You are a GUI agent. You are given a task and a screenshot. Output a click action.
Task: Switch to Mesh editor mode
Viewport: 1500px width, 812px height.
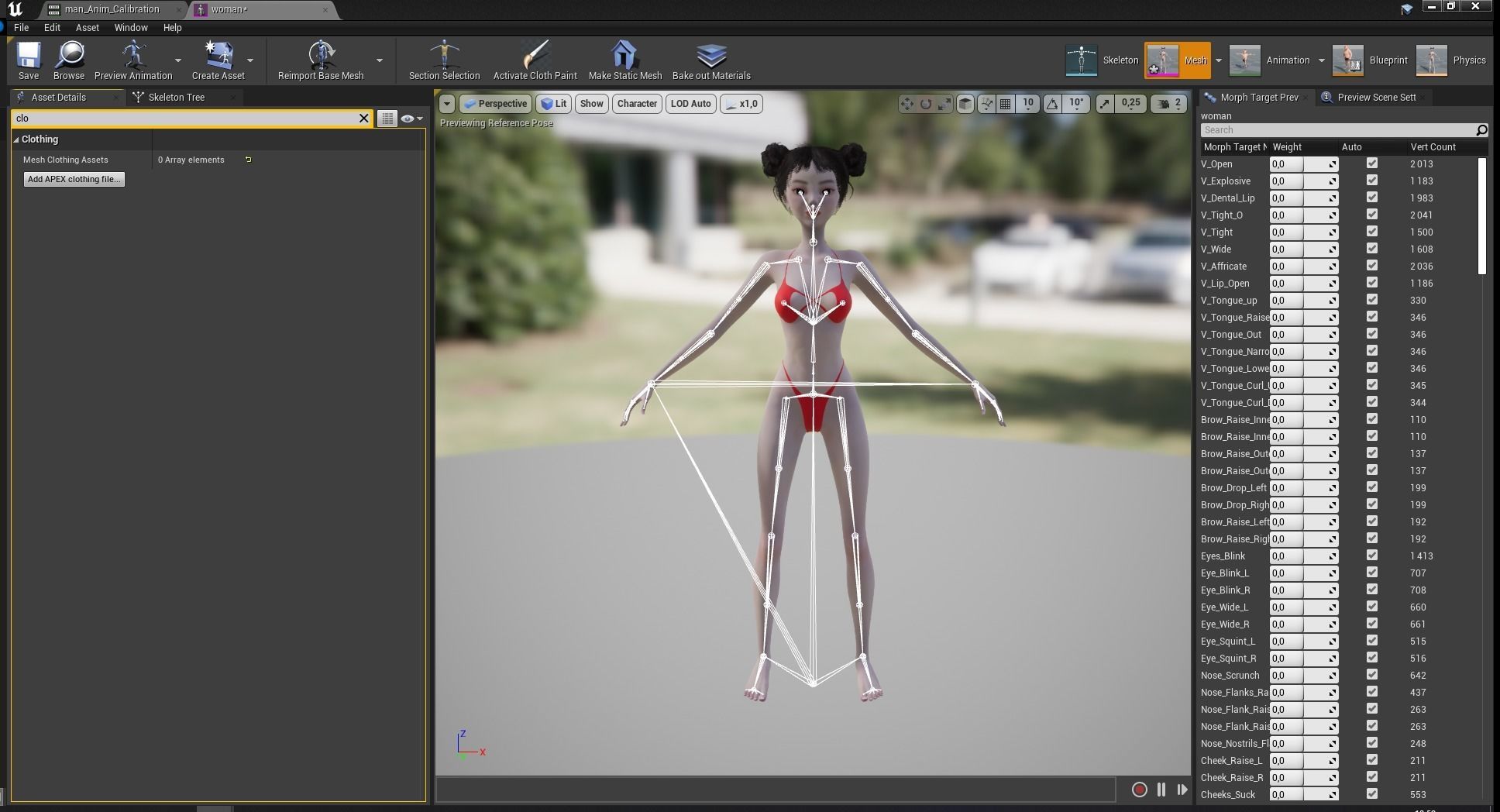tap(1177, 60)
